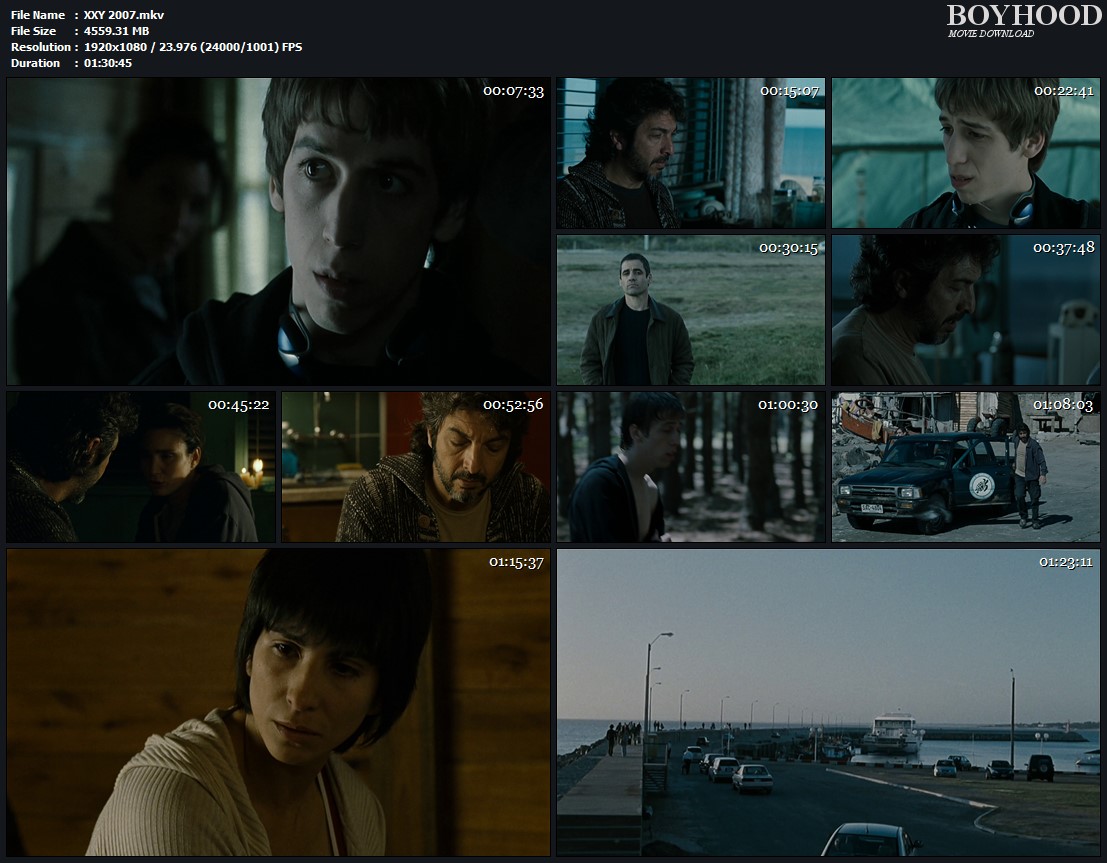1107x863 pixels.
Task: Open the candlelit thumbnail at 00:45:22
Action: click(x=141, y=467)
